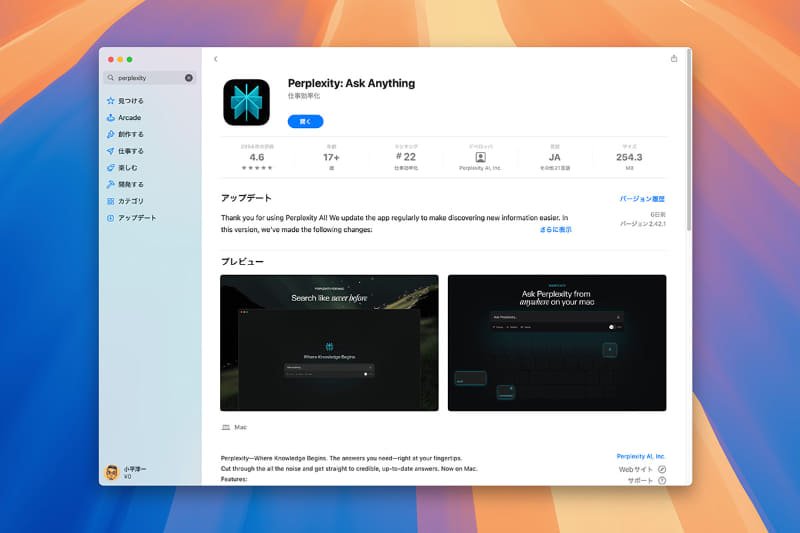Select the star icon for 見つける
The image size is (800, 533).
click(x=111, y=100)
